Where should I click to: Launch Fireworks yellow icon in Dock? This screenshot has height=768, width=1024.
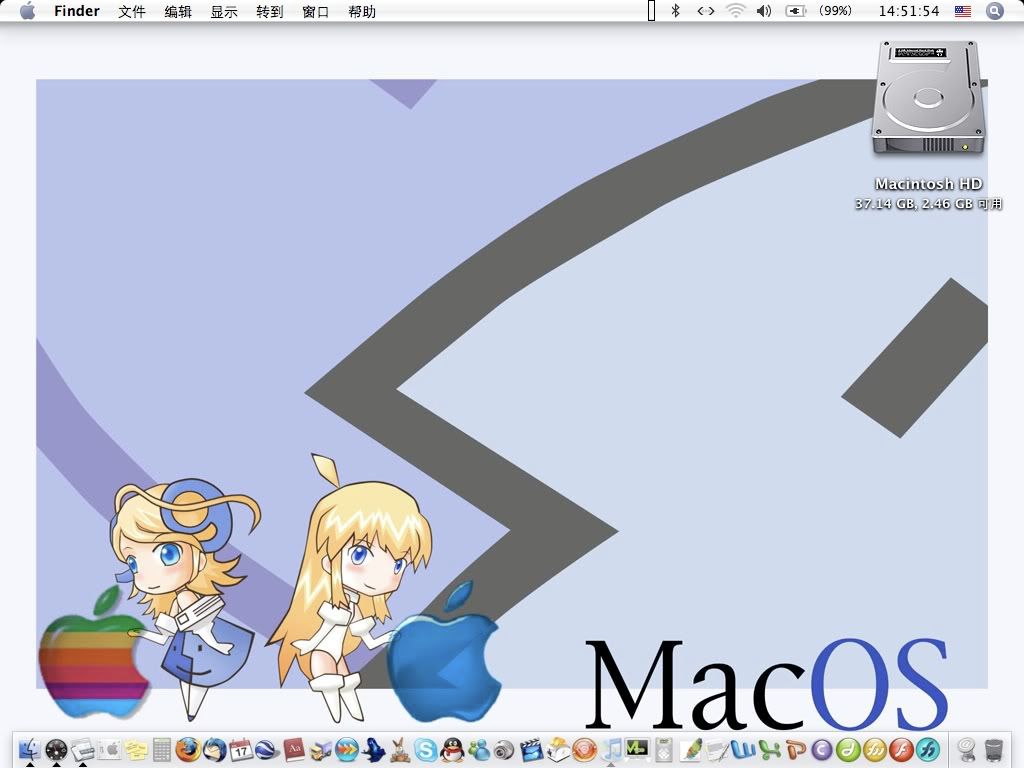(x=876, y=748)
